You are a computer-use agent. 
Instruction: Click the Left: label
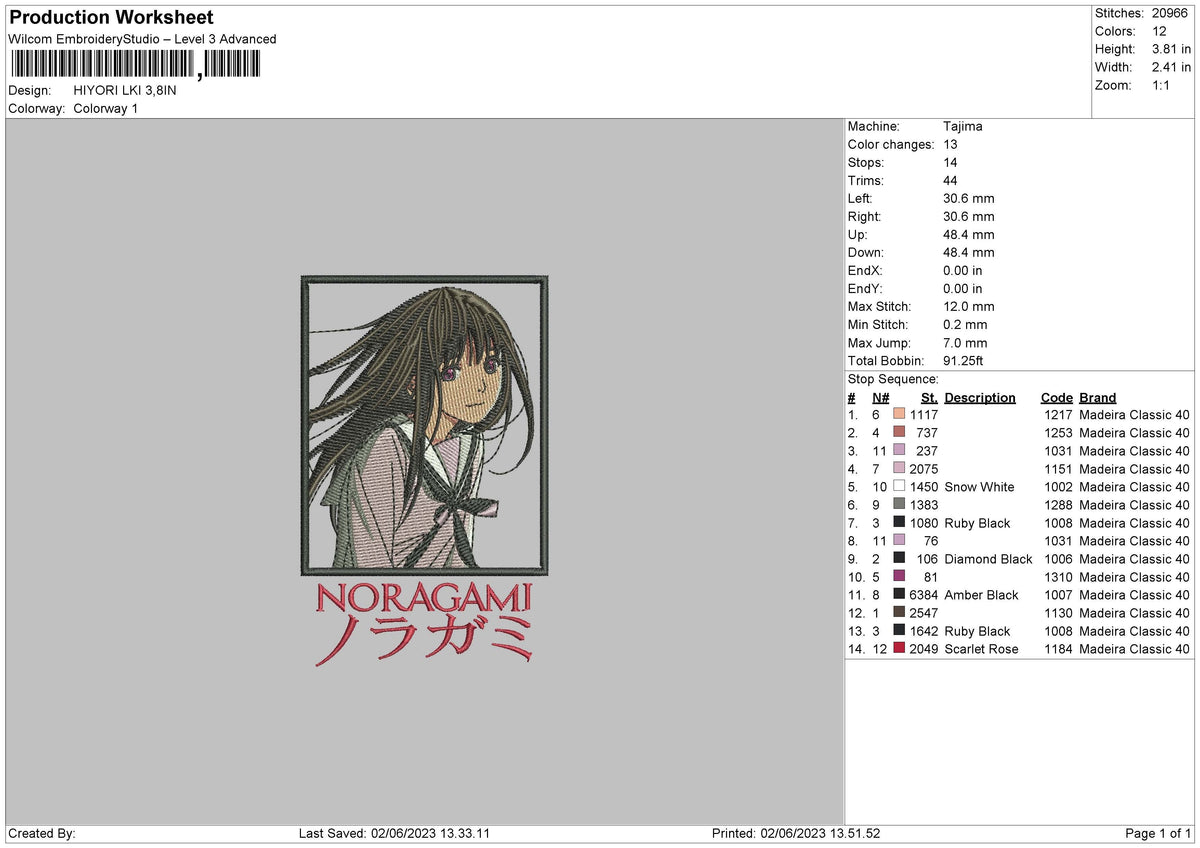[859, 198]
